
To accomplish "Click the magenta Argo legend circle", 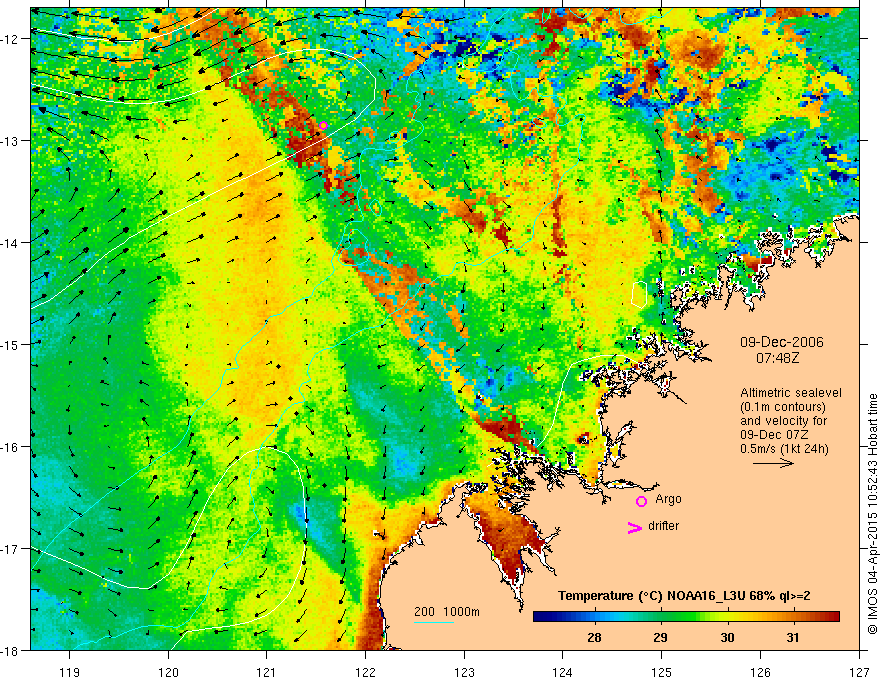I will (x=641, y=502).
